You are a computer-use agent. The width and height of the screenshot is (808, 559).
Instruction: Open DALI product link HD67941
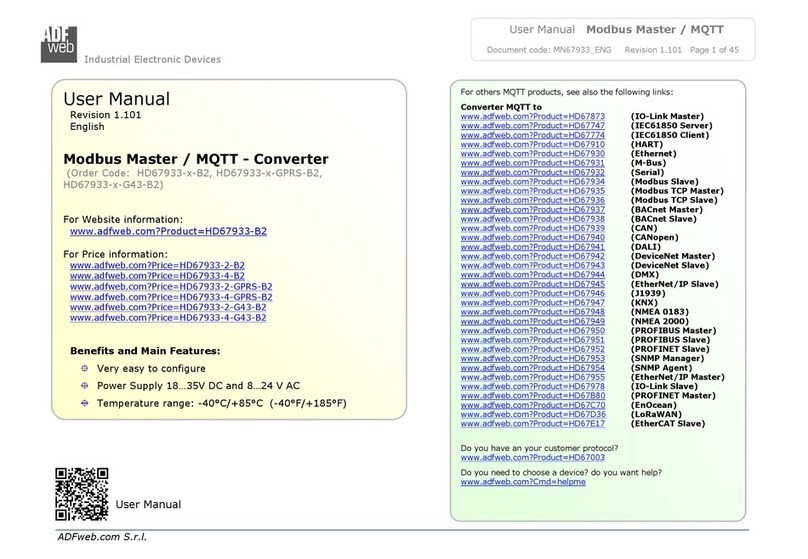[533, 247]
